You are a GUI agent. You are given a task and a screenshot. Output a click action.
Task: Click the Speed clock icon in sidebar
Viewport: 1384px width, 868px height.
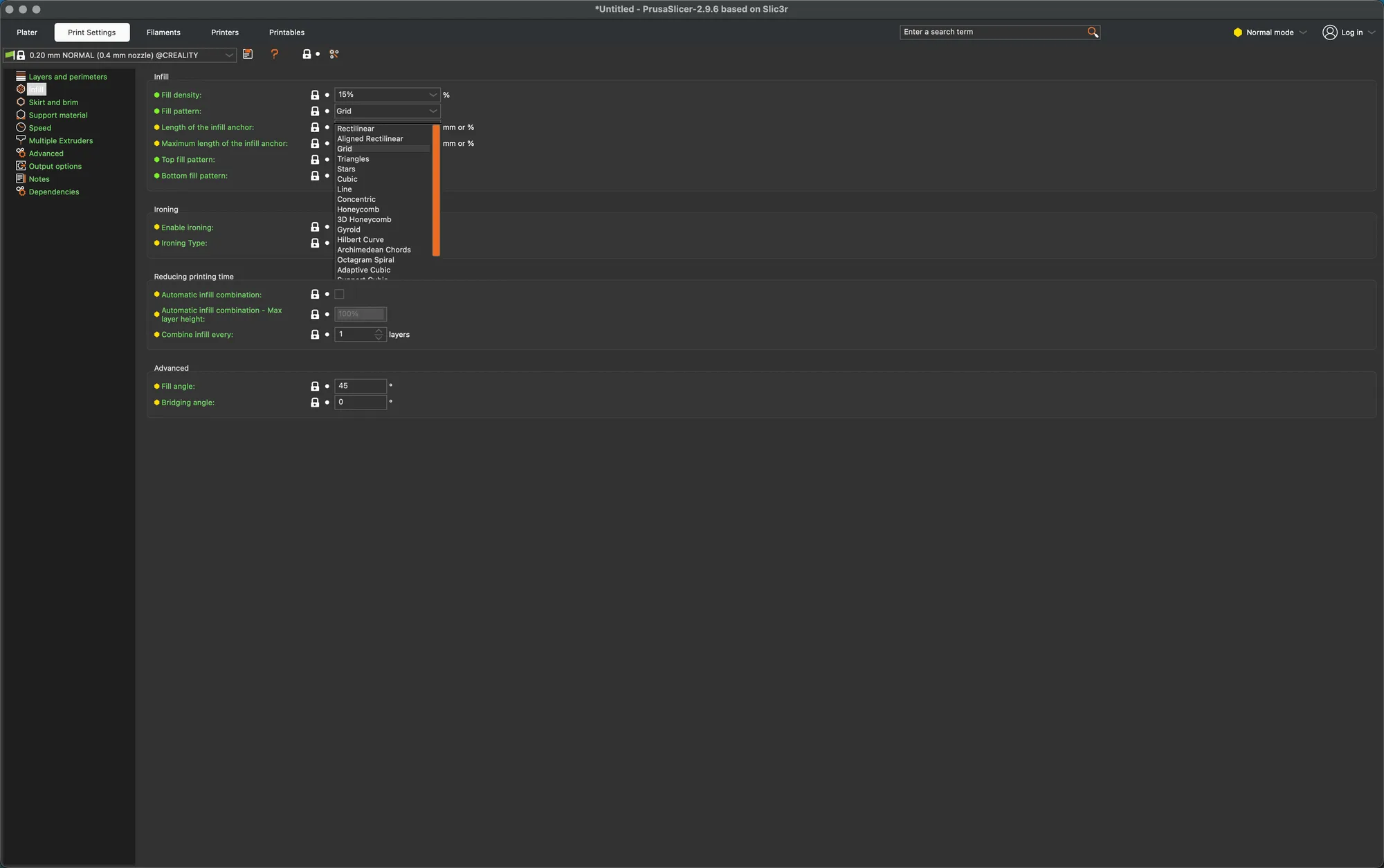[x=21, y=128]
